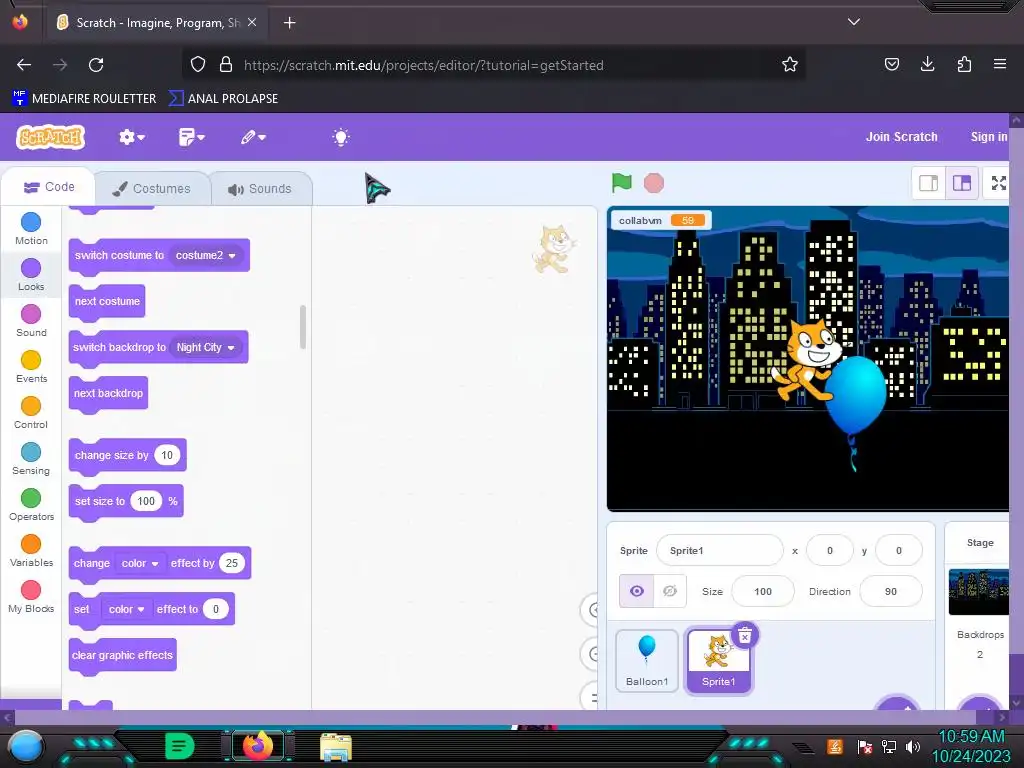The width and height of the screenshot is (1024, 768).
Task: Select the Balloon1 sprite thumbnail
Action: 647,660
